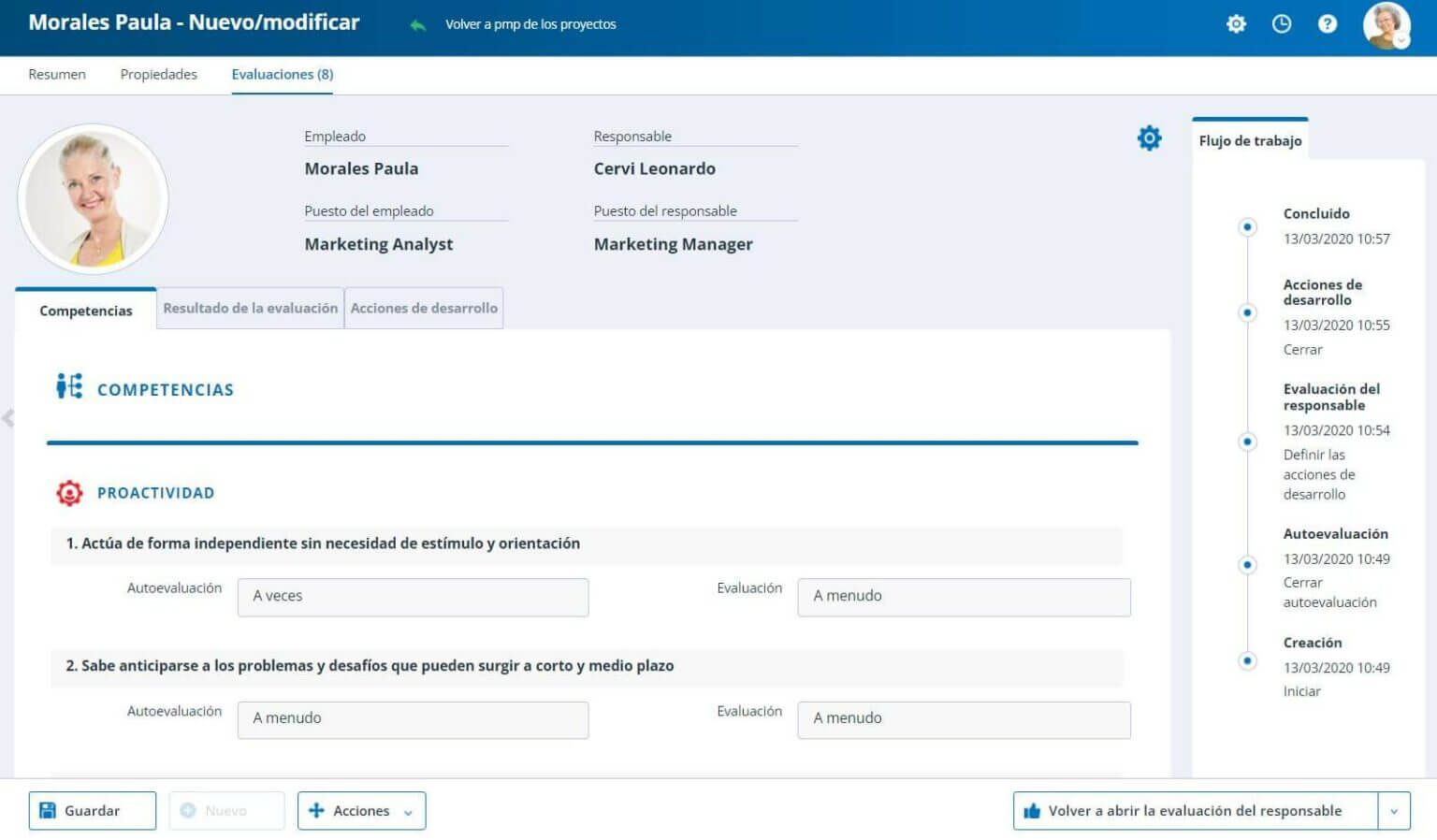Open the Propiedades tab

(158, 74)
